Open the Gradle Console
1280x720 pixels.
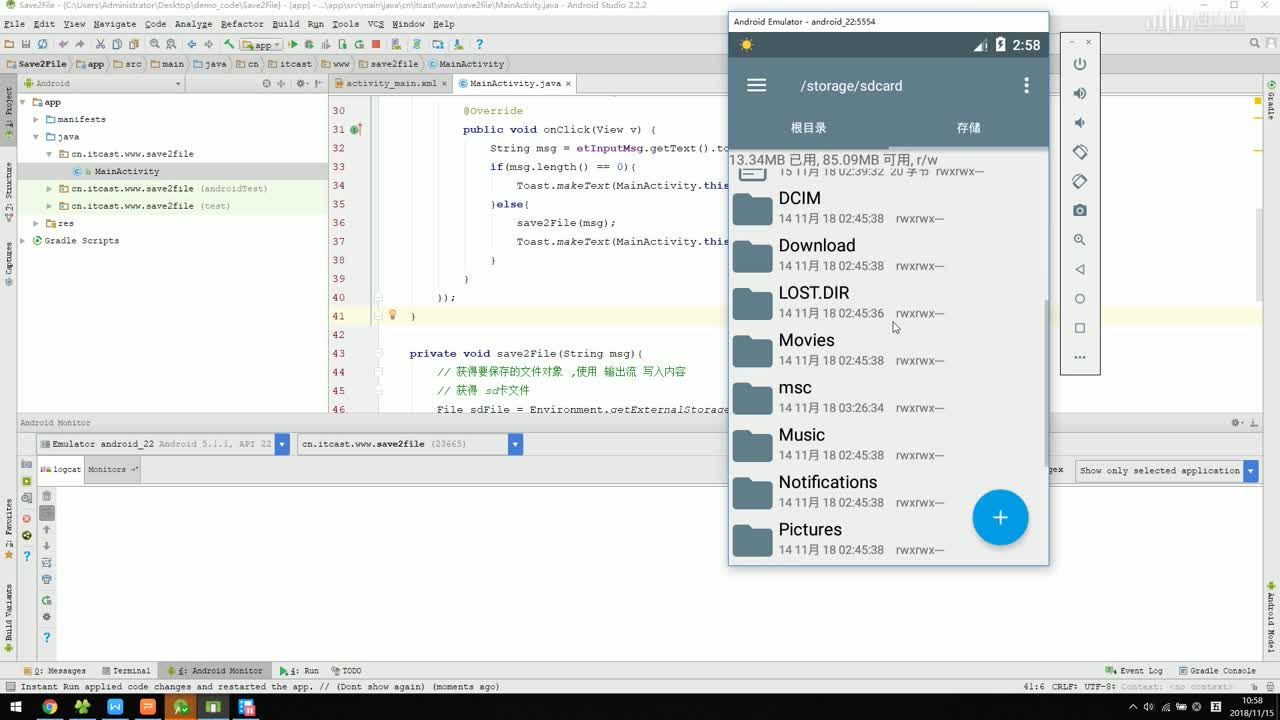pos(1216,671)
